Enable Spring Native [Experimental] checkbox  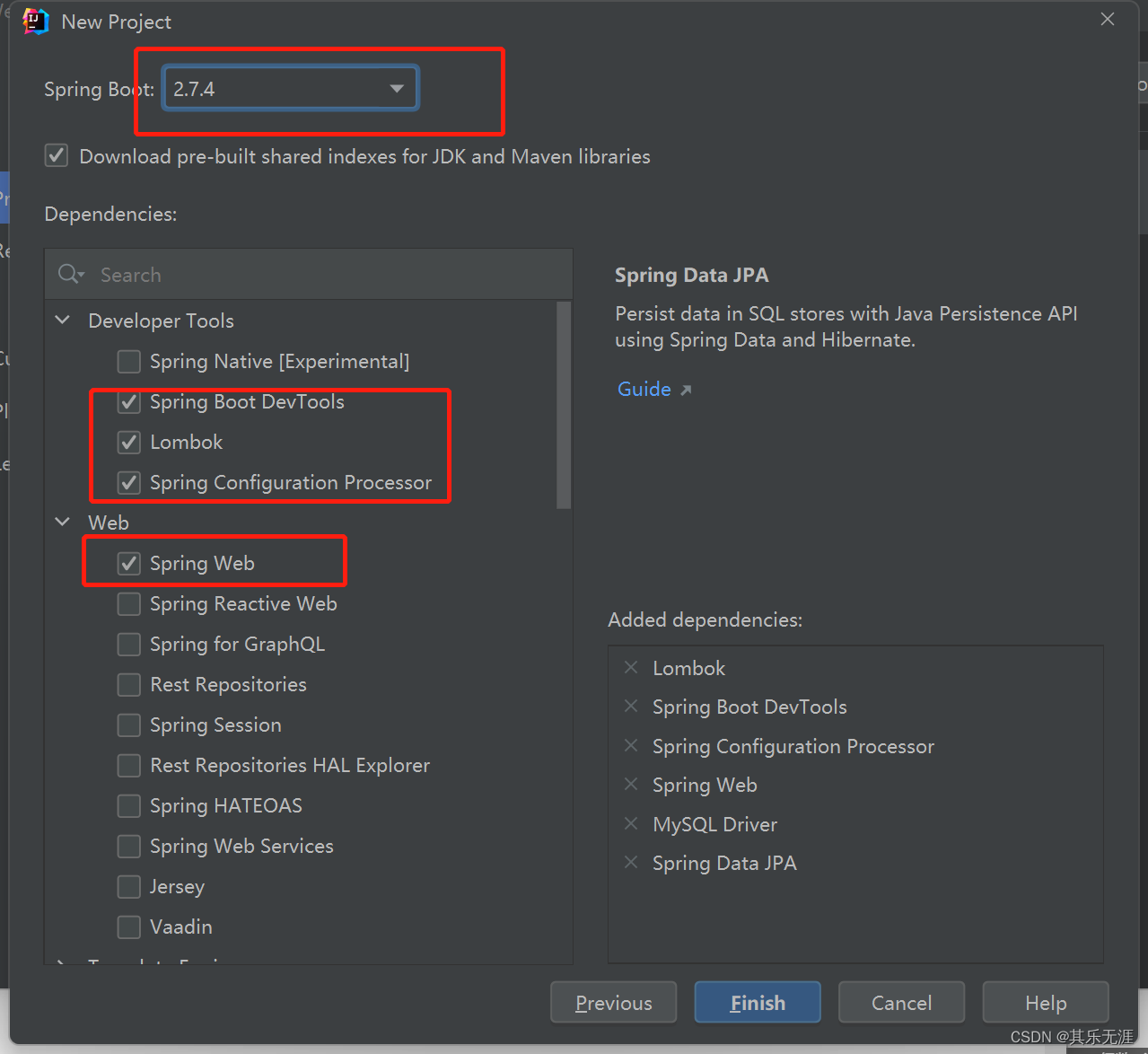(129, 361)
